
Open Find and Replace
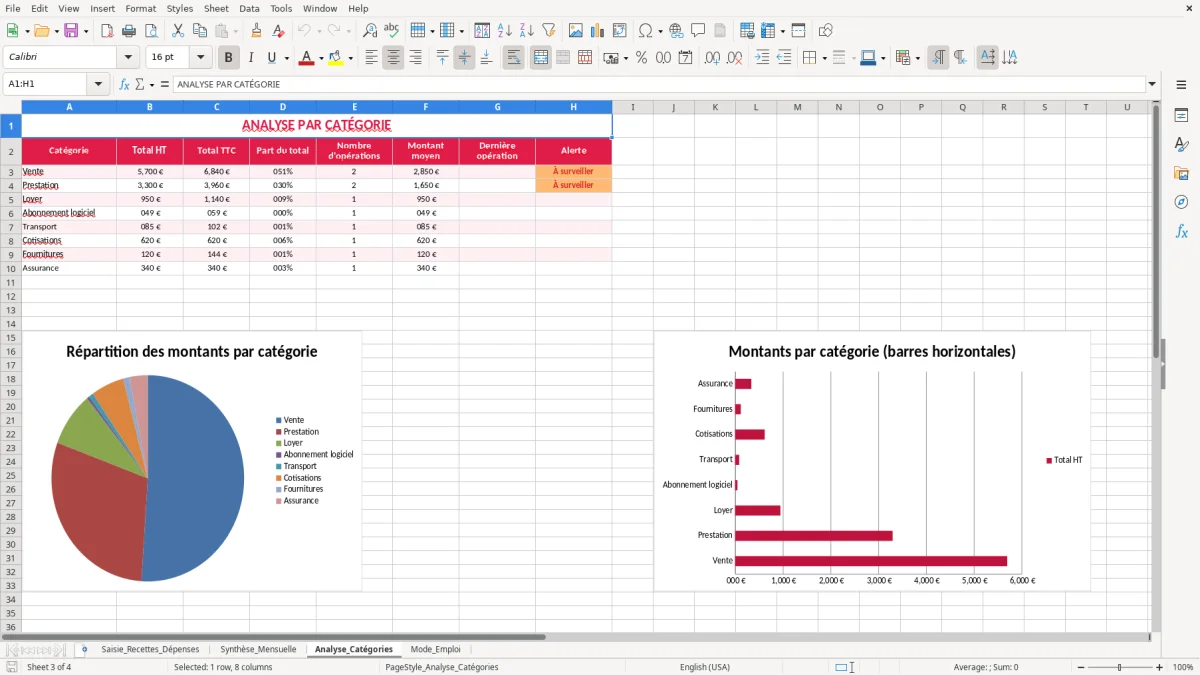coord(370,31)
